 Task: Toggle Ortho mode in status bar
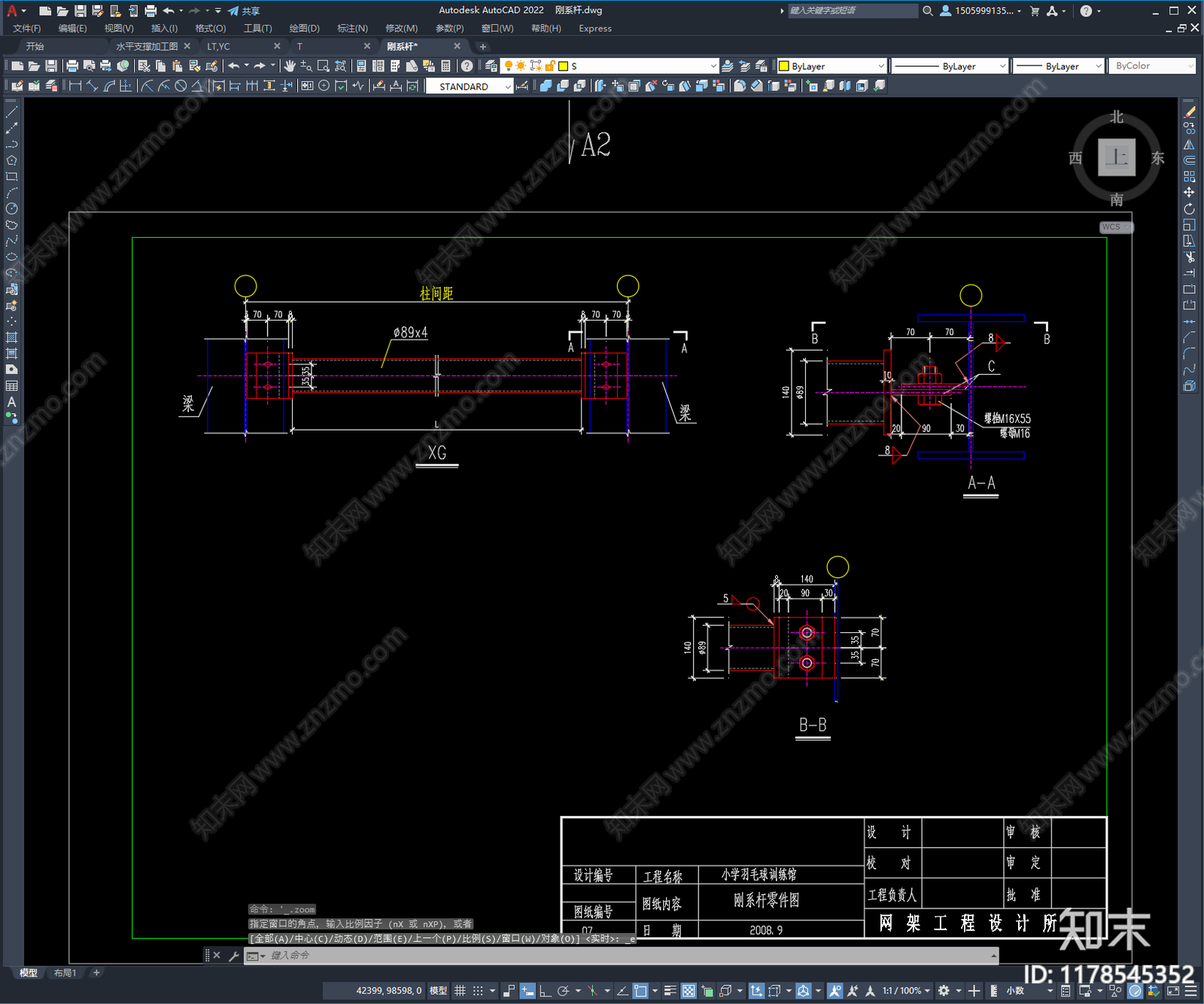[546, 990]
